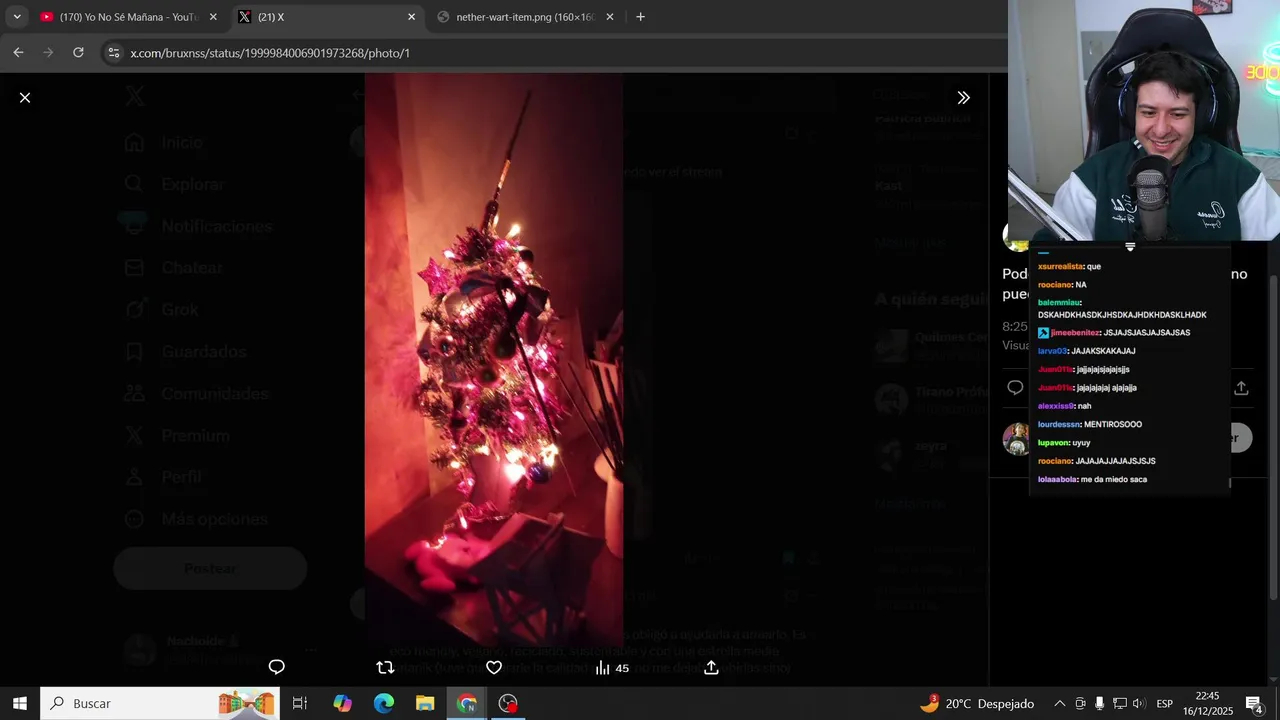The width and height of the screenshot is (1280, 720).
Task: Click the chat overlay drag handle
Action: 1130,246
